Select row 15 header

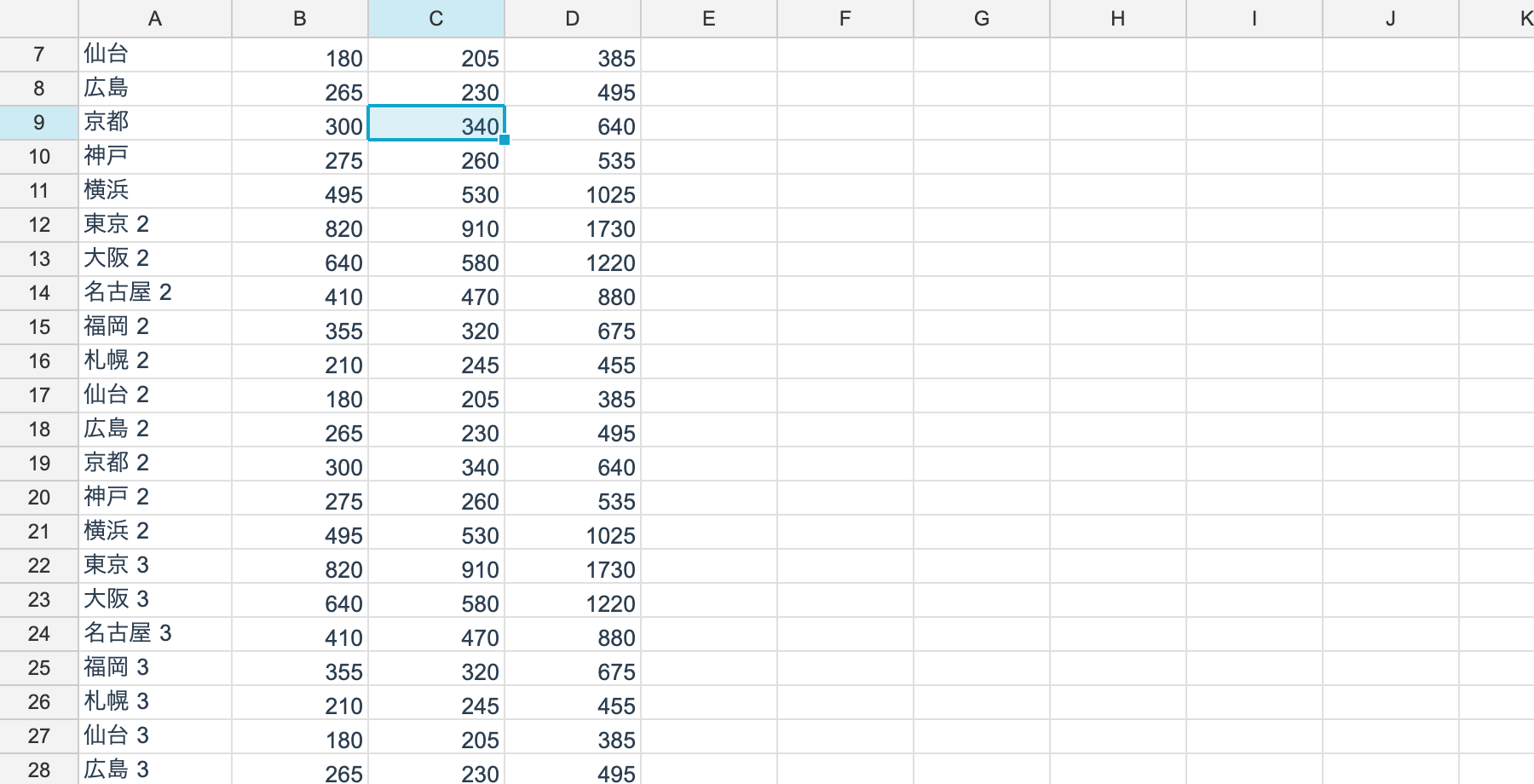click(x=39, y=327)
